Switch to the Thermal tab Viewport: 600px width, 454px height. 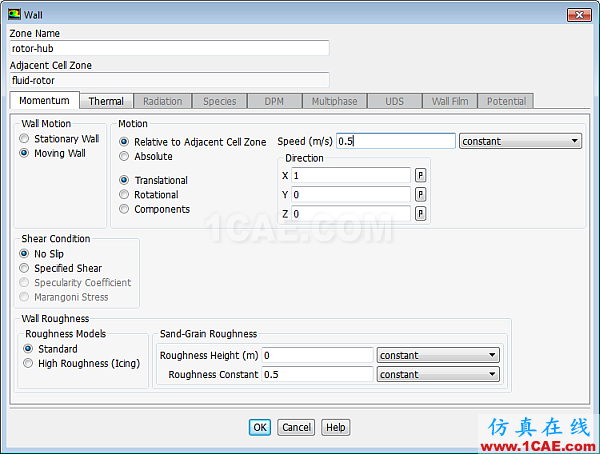pyautogui.click(x=106, y=101)
